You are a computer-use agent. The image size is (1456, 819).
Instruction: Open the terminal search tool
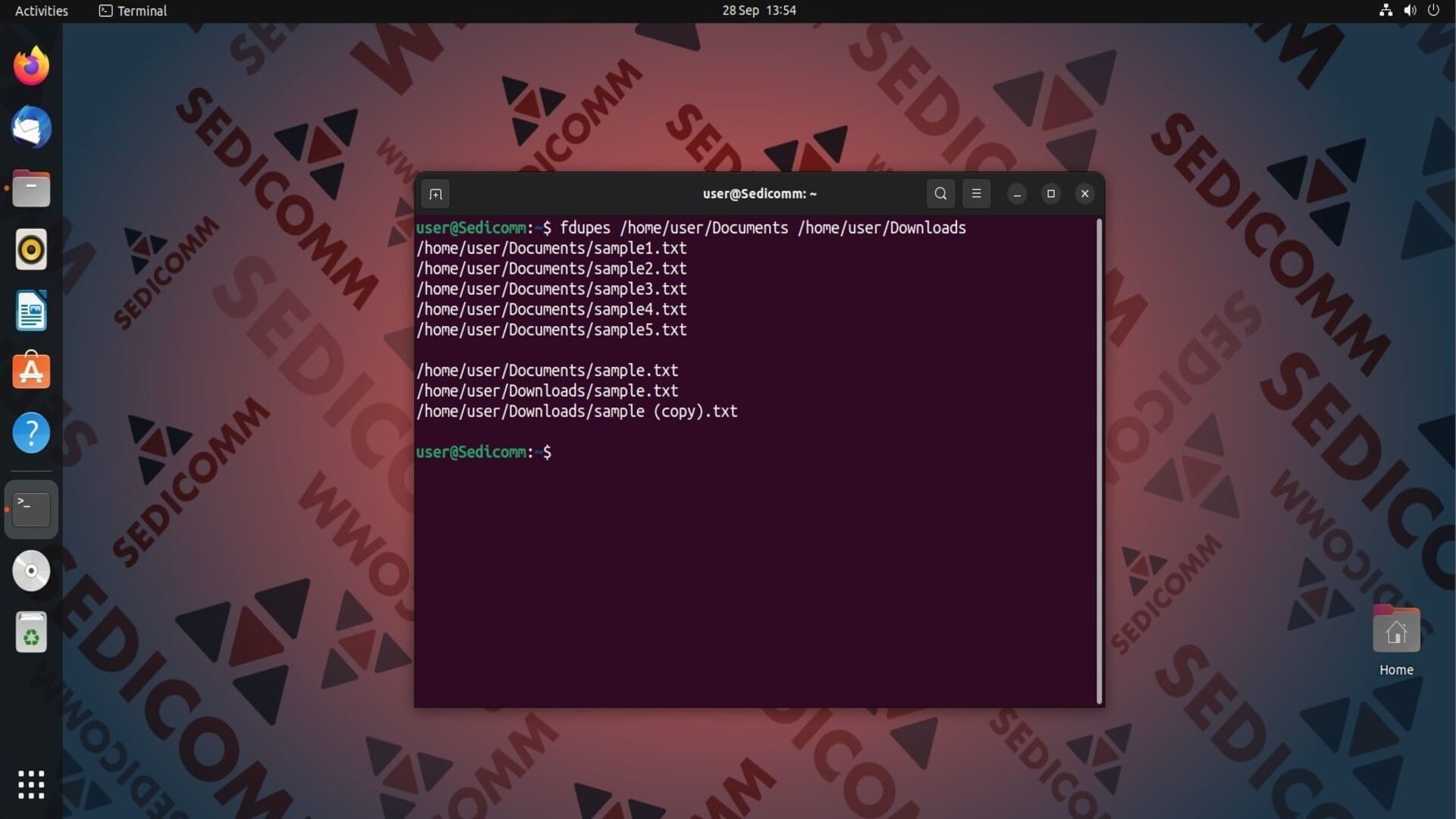coord(940,193)
